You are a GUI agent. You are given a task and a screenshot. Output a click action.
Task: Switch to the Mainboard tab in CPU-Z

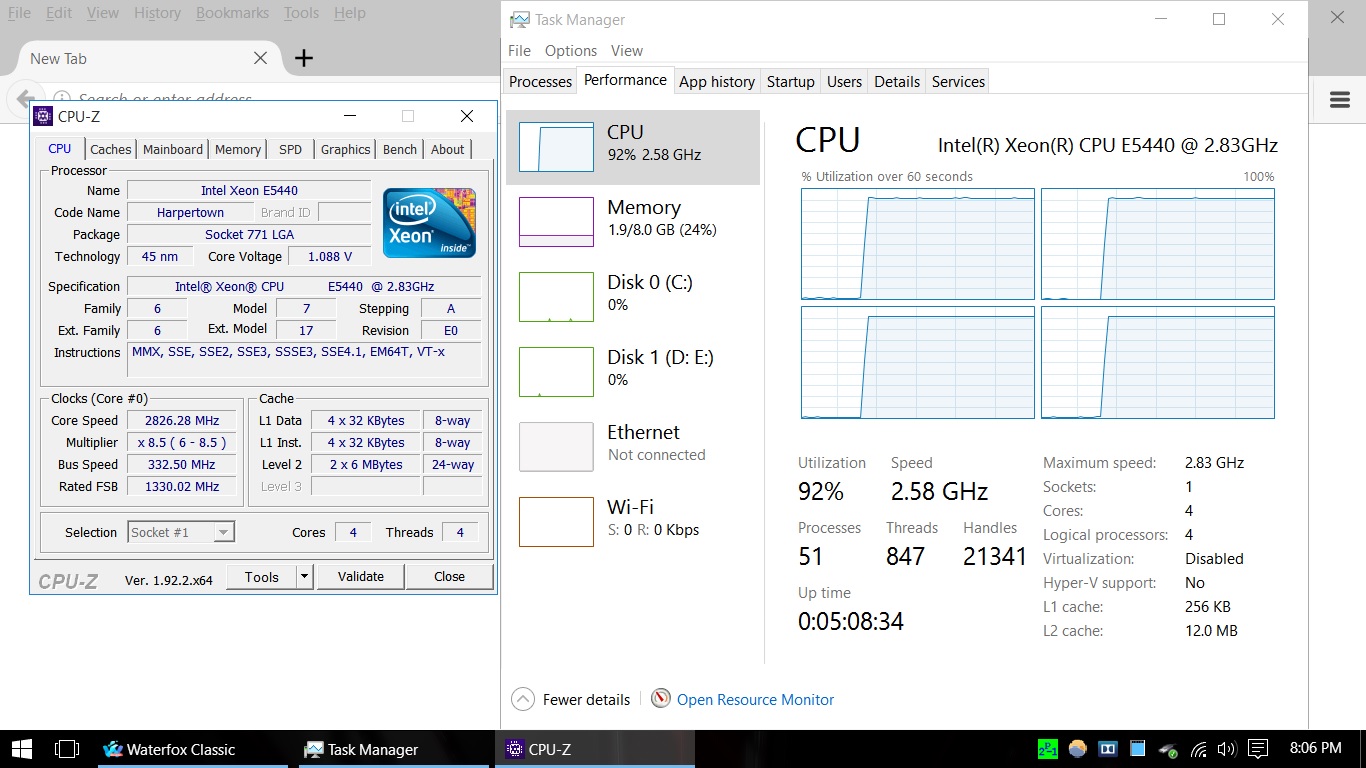click(x=173, y=149)
